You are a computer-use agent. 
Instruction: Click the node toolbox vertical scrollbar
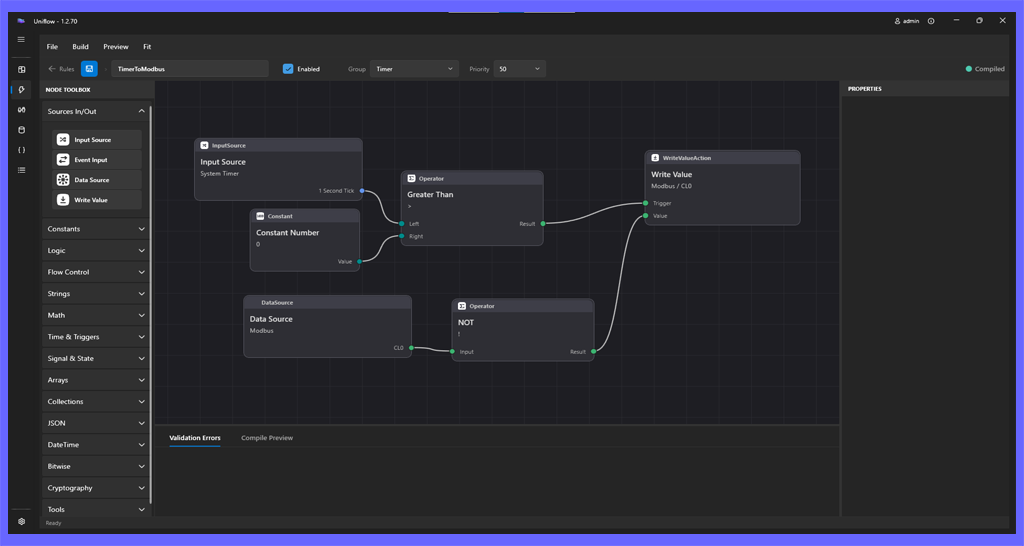tap(152, 304)
